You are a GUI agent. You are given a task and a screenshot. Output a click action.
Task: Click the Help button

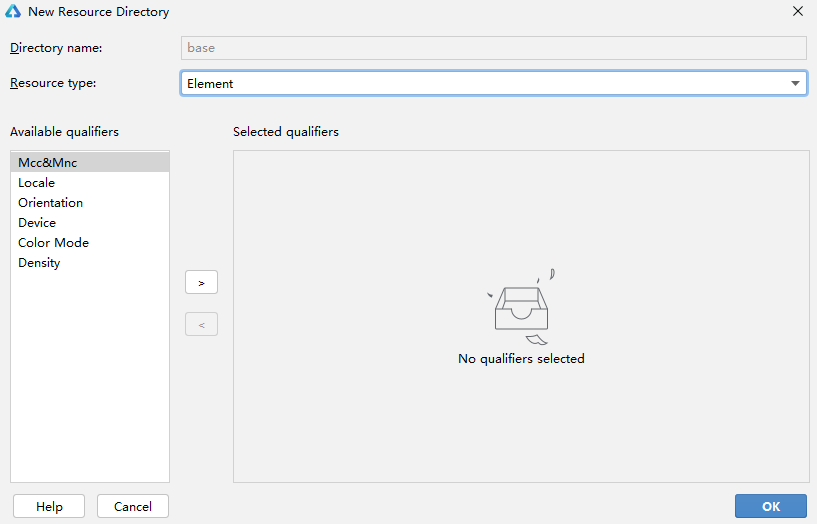[49, 506]
